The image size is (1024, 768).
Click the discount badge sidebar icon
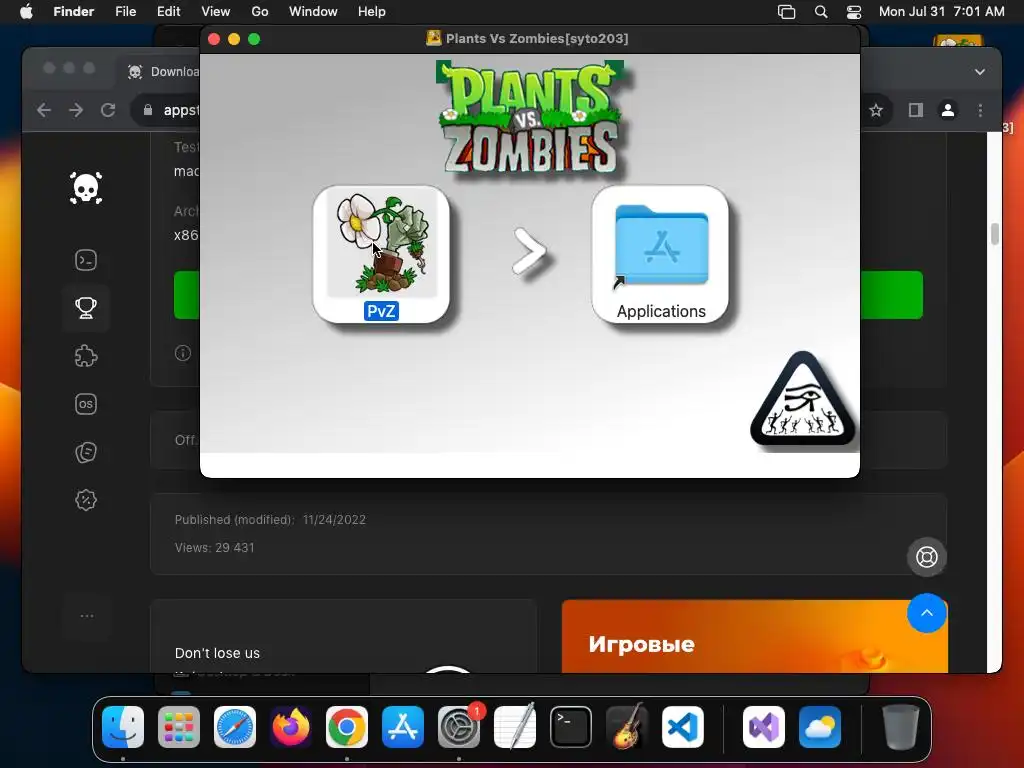86,500
